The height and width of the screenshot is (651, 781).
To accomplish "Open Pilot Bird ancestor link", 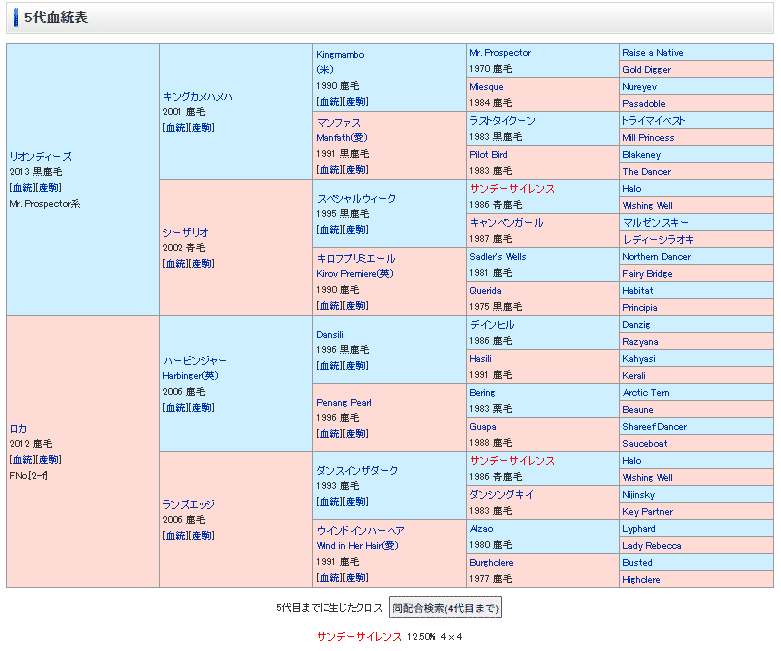I will click(488, 154).
